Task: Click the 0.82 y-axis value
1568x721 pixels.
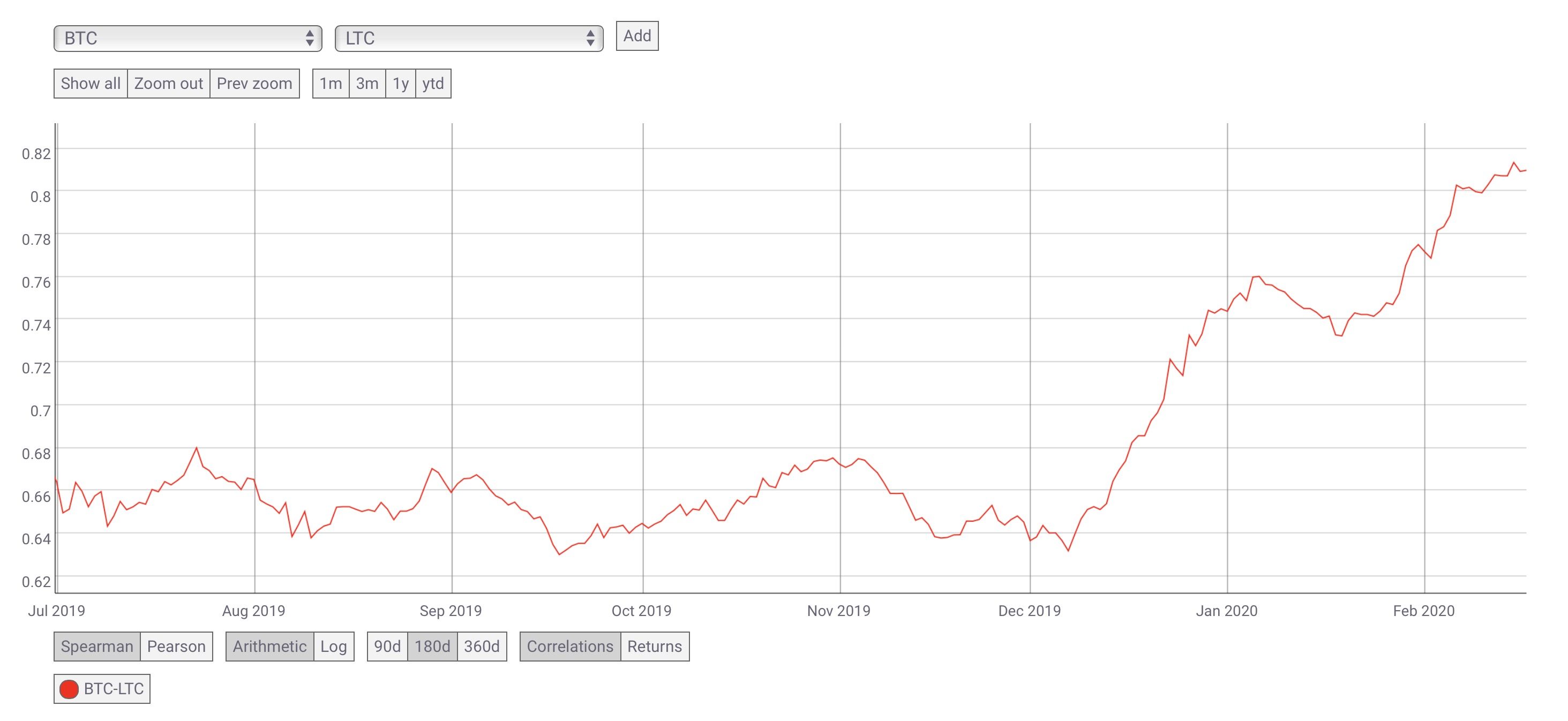Action: pyautogui.click(x=36, y=153)
